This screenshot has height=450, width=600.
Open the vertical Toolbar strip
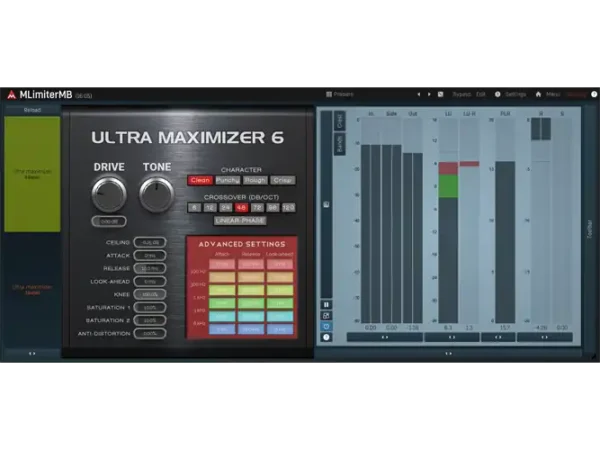click(x=590, y=230)
